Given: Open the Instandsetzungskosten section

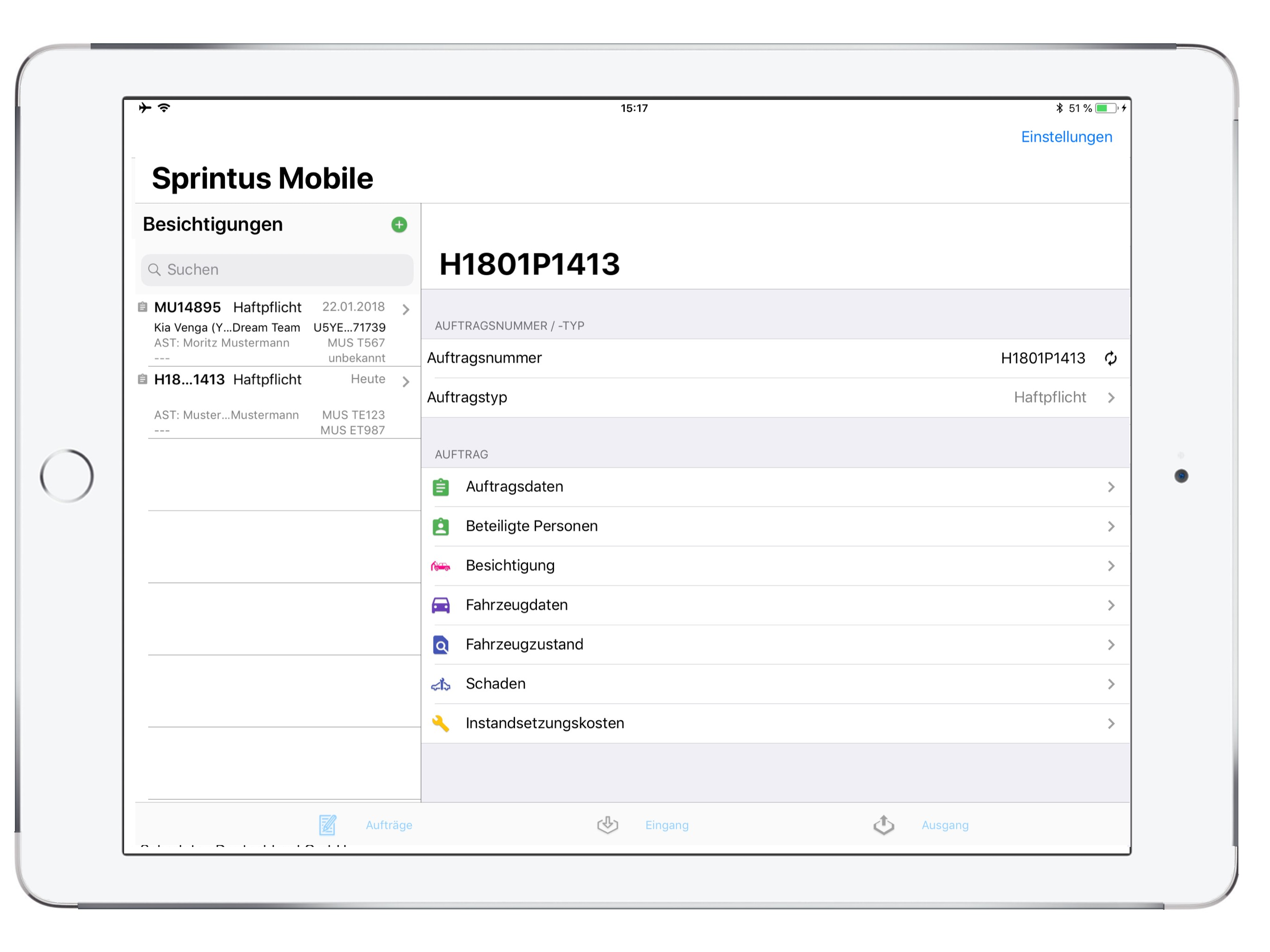Looking at the screenshot, I should tap(775, 723).
